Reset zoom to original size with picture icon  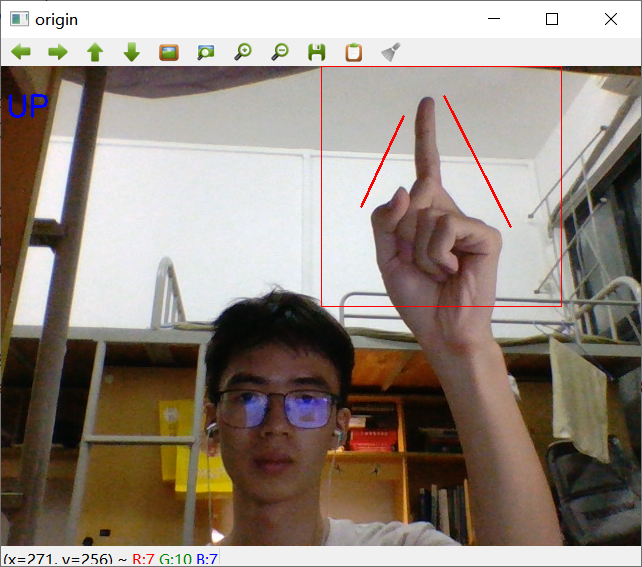(x=169, y=52)
